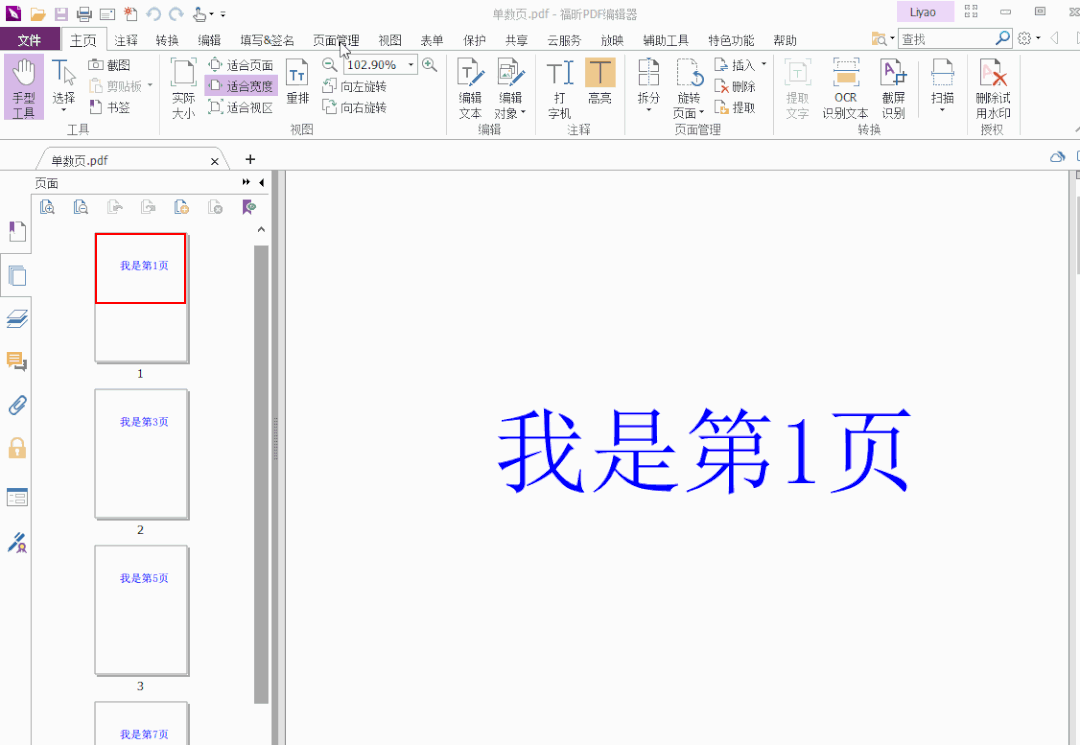The height and width of the screenshot is (745, 1080).
Task: Click the Redo arrow icon
Action: (x=176, y=14)
